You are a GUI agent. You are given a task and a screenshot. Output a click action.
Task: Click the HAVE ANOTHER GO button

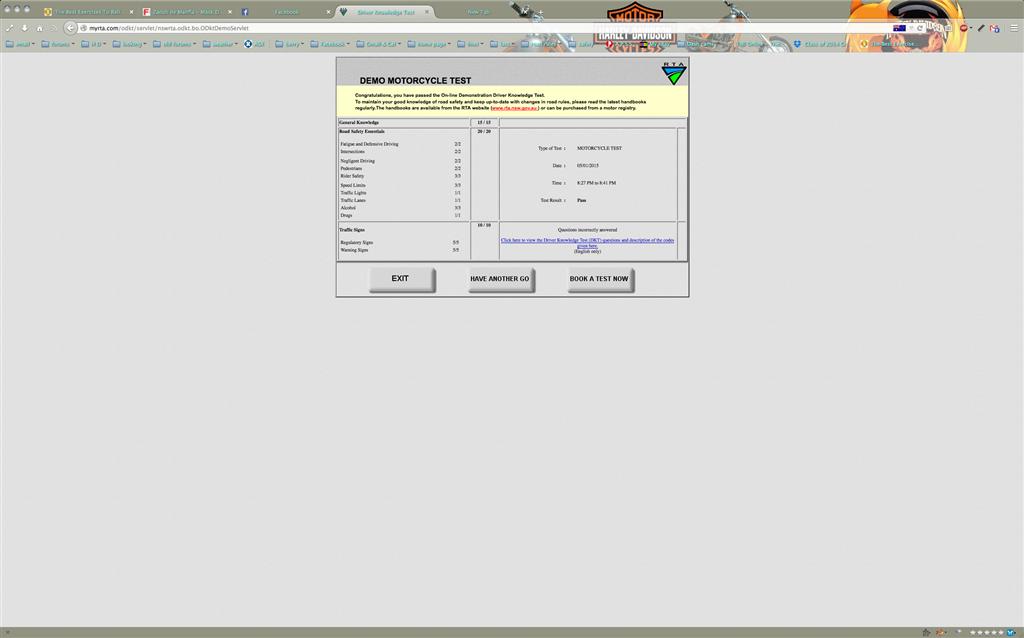(x=501, y=279)
